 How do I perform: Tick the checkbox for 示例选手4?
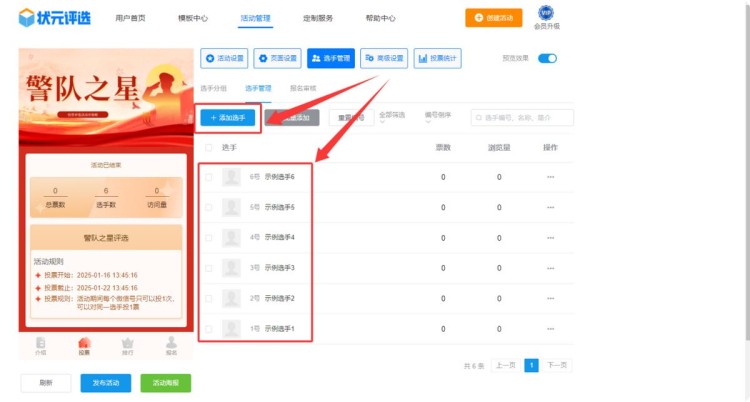[209, 238]
